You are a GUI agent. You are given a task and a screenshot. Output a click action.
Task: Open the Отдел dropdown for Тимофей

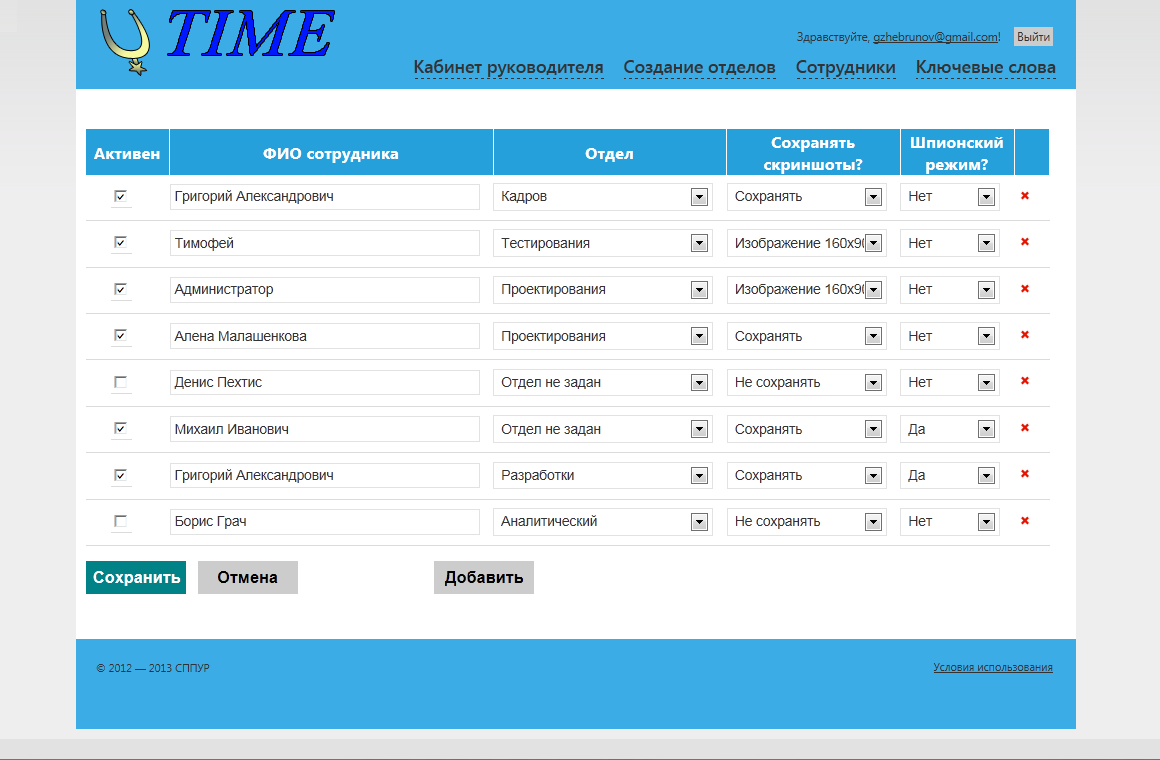pos(700,242)
